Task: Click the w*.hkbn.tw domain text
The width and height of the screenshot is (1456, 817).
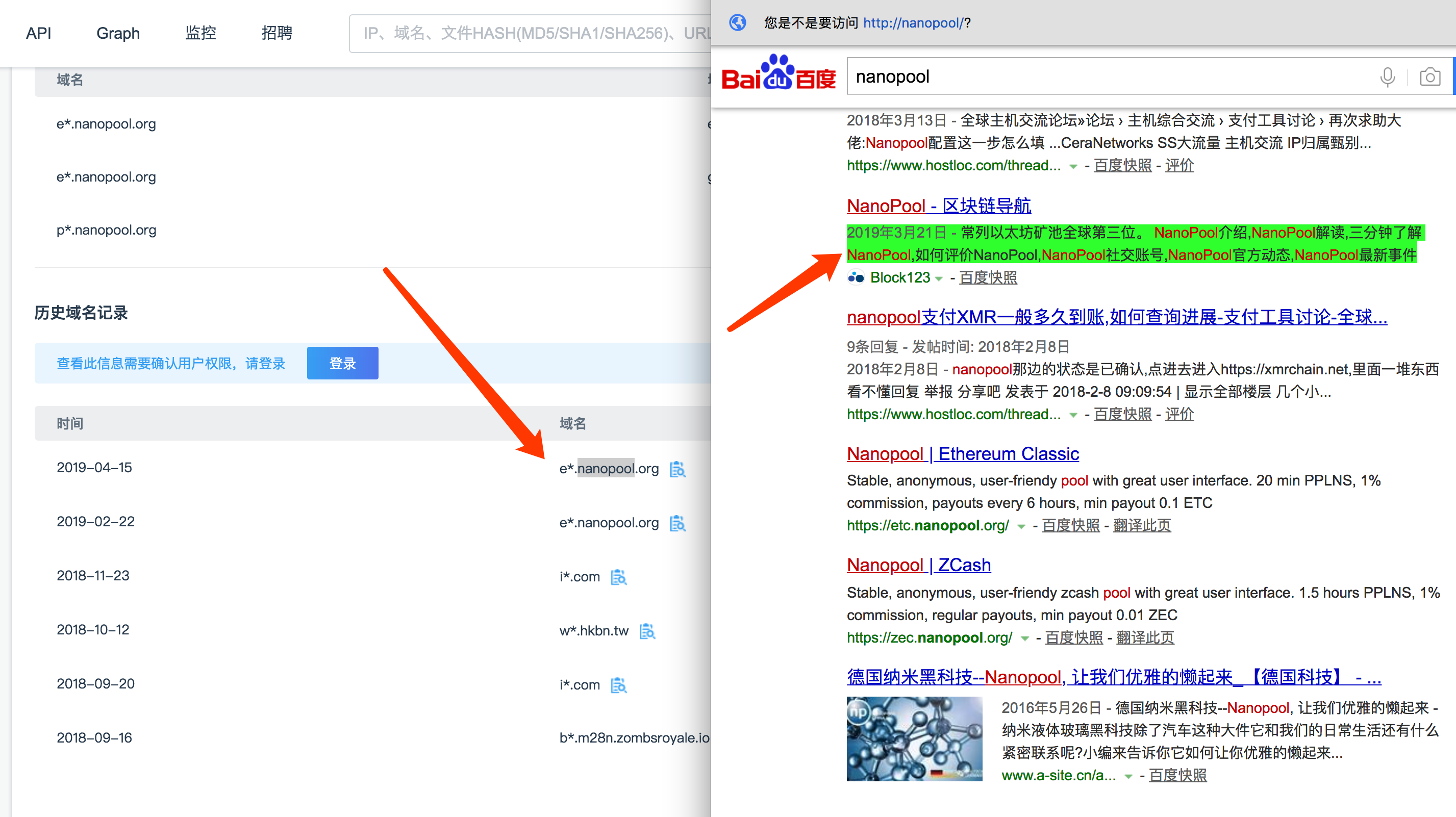Action: pos(593,630)
